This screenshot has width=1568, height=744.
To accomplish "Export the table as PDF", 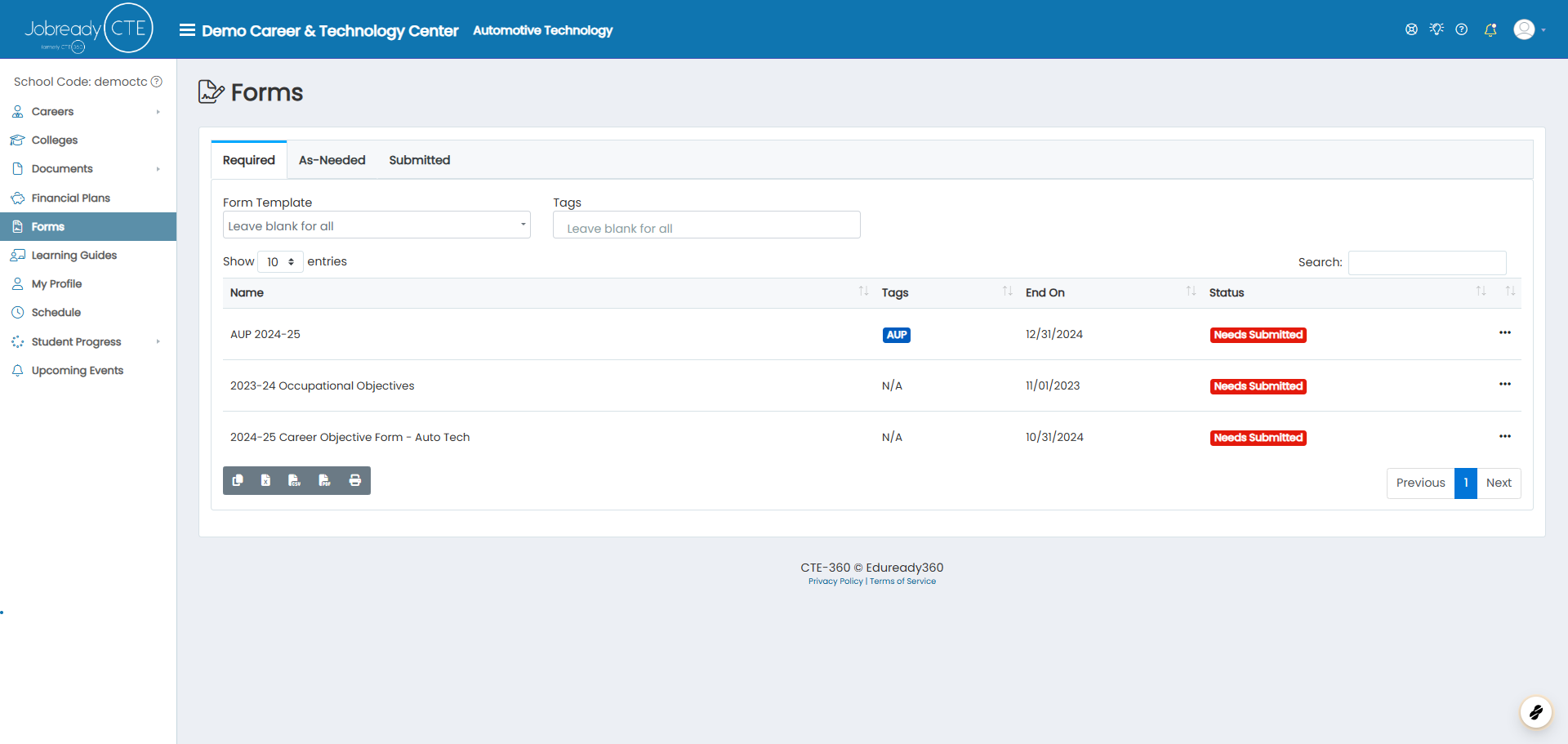I will pos(325,480).
